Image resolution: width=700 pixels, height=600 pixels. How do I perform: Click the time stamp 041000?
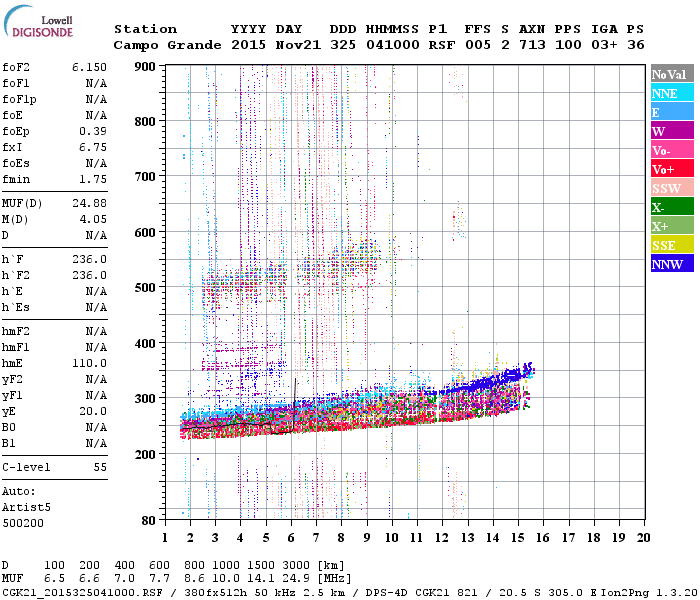tap(393, 45)
